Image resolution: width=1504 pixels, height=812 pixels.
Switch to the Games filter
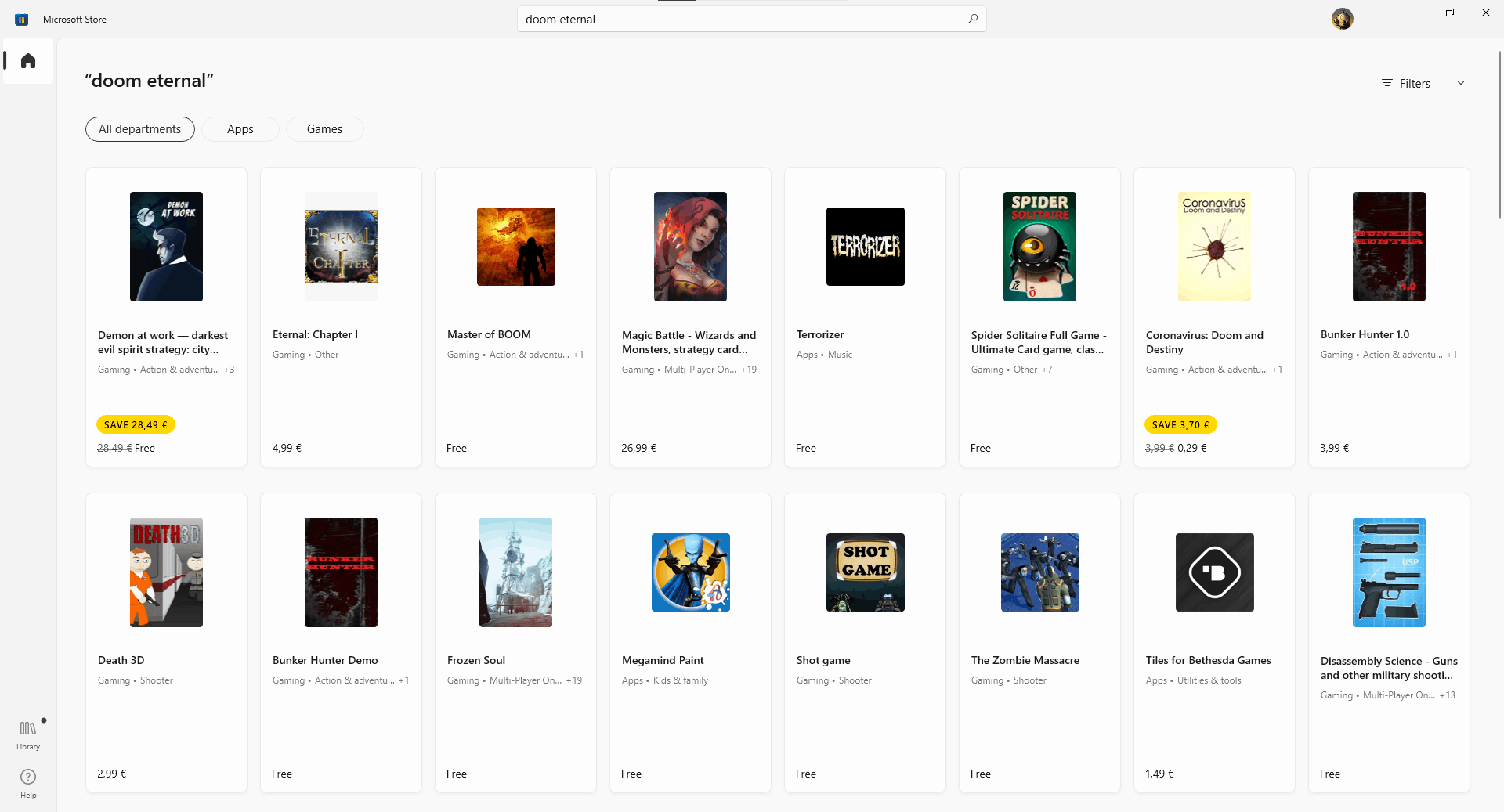(324, 129)
